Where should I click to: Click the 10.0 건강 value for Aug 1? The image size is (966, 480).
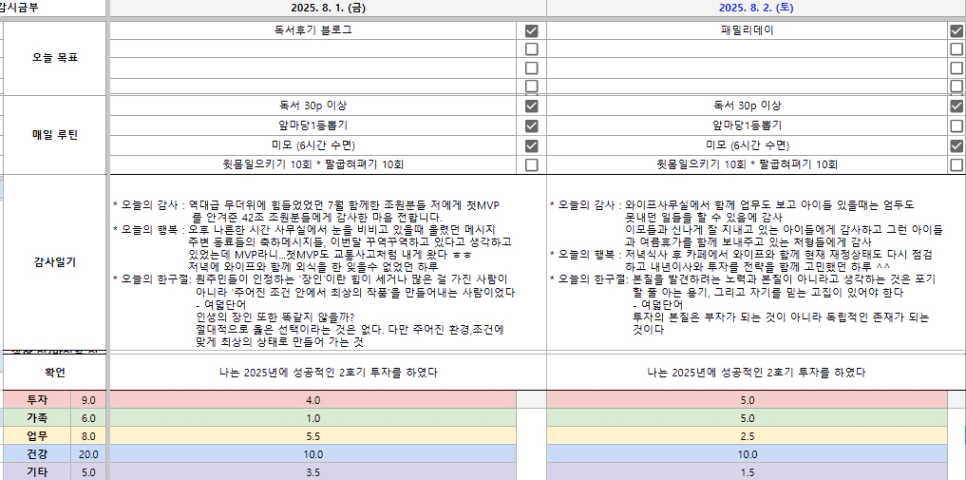coord(313,454)
